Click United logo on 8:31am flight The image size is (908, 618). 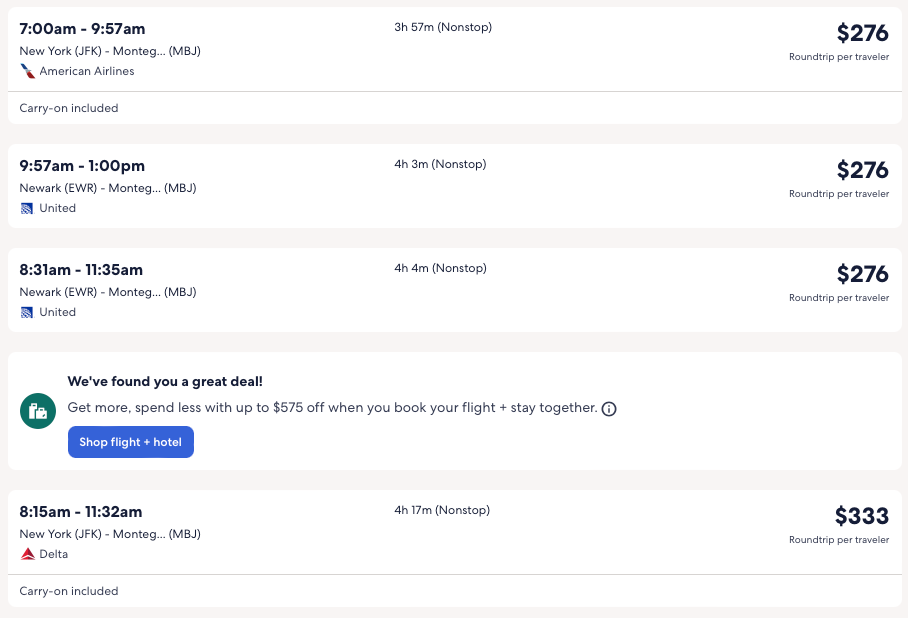(x=27, y=312)
